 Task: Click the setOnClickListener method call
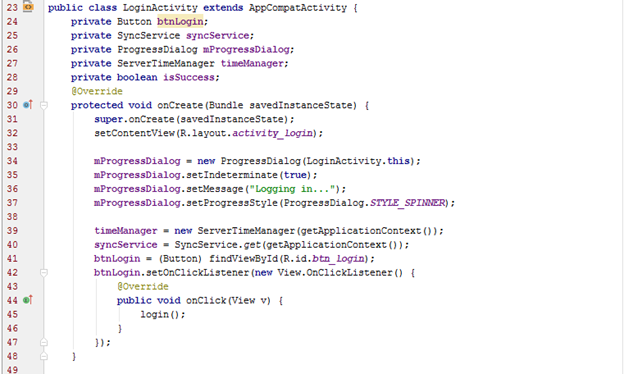(x=197, y=273)
